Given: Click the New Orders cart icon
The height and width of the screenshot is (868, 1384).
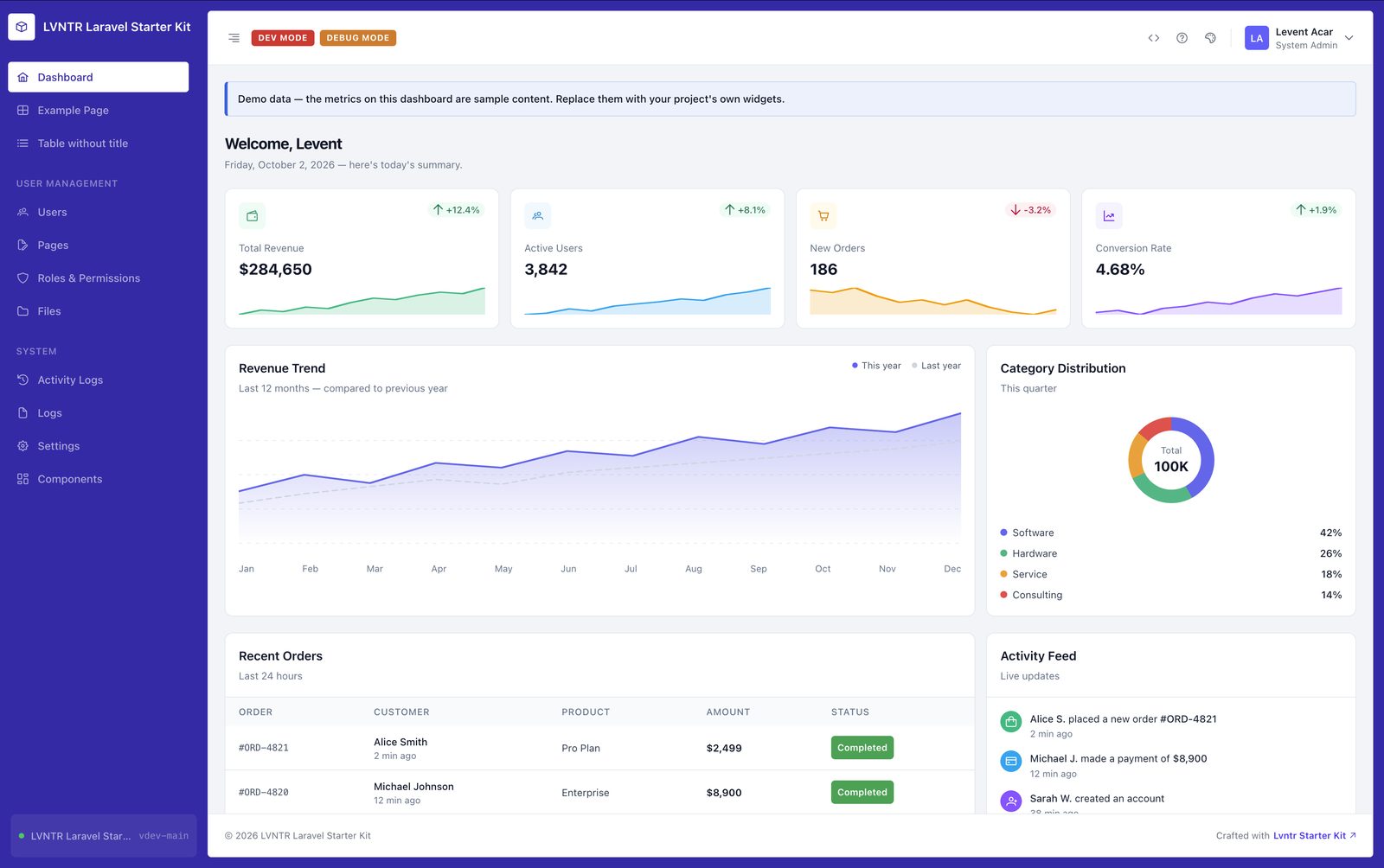Looking at the screenshot, I should 823,216.
